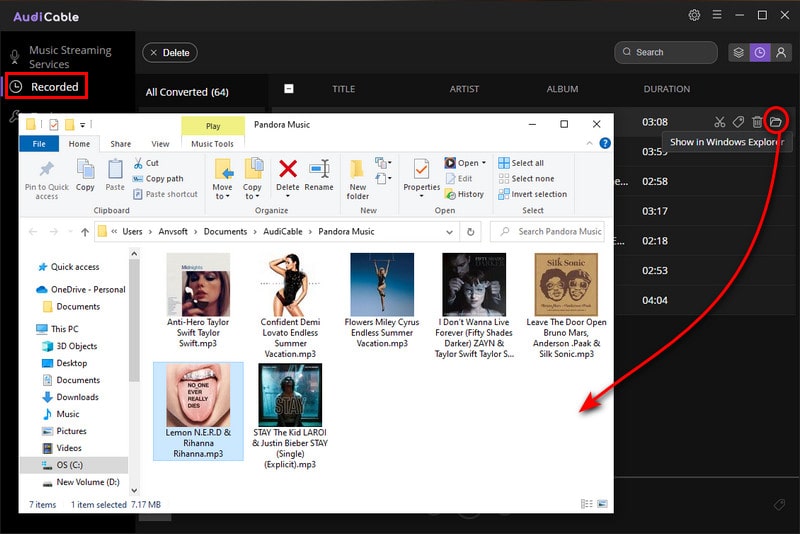The height and width of the screenshot is (534, 800).
Task: Click Select none in ribbon
Action: tap(526, 179)
